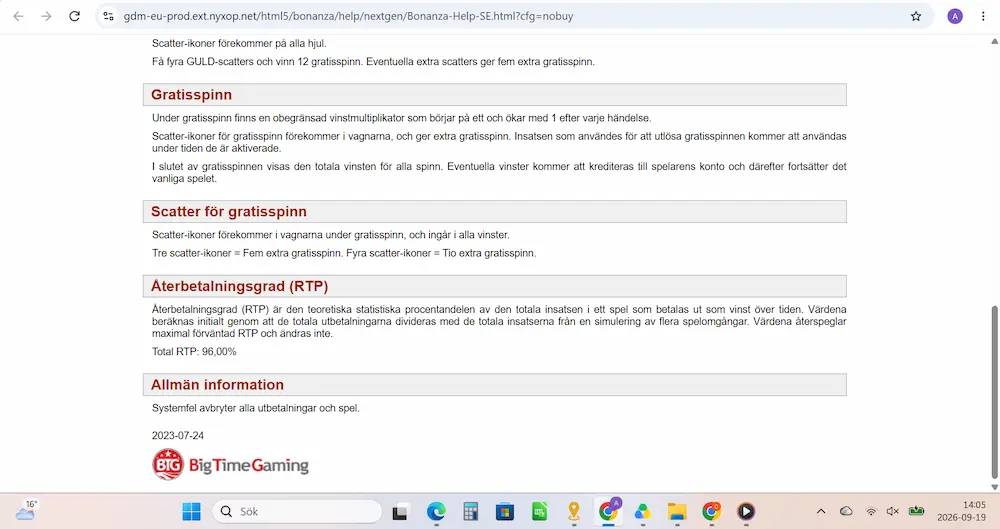The image size is (1000, 529).
Task: Click the Big Time Gaming logo
Action: coord(230,465)
